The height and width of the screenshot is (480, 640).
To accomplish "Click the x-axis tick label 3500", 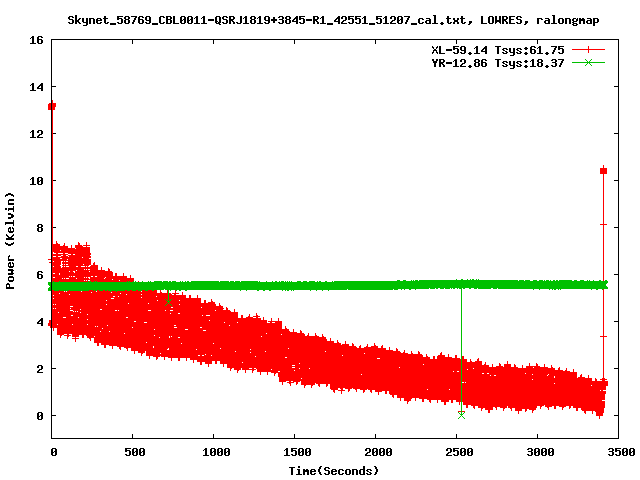I will (621, 452).
